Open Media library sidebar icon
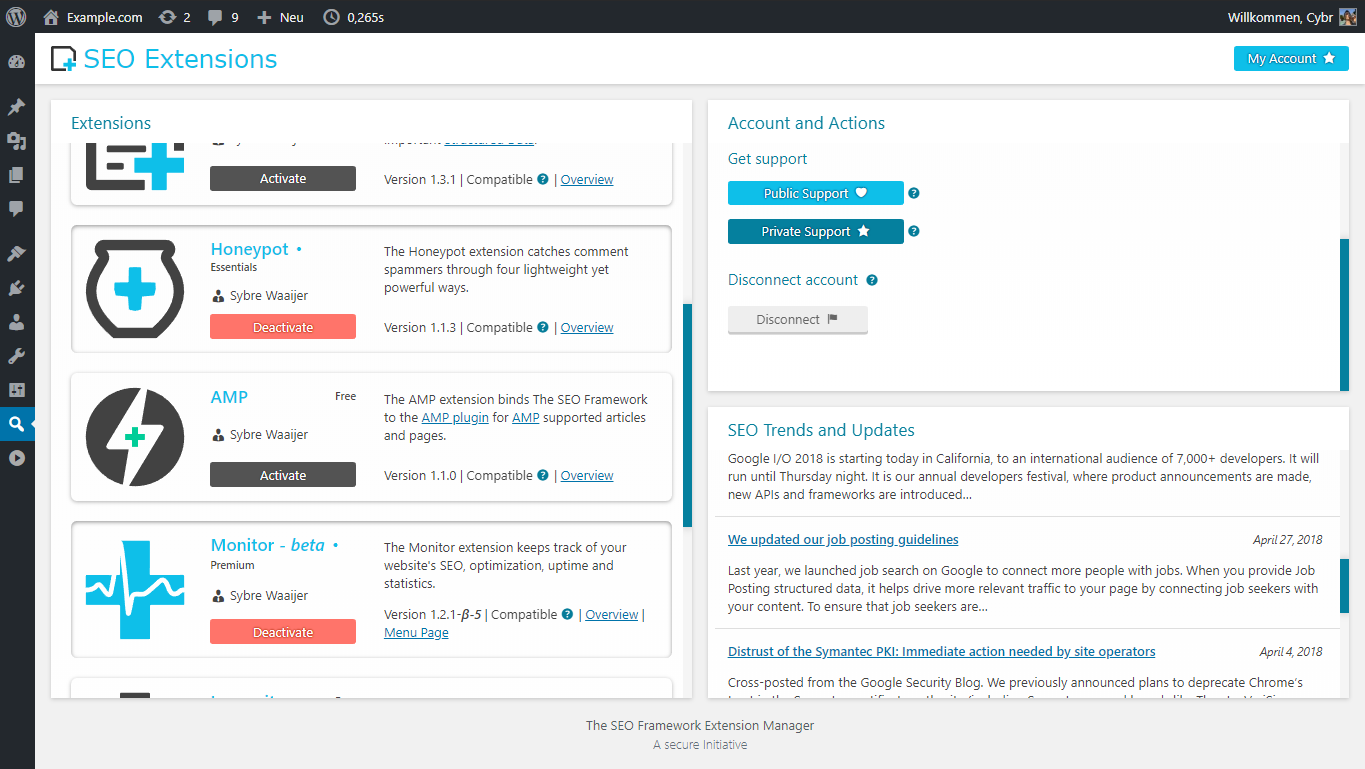1365x769 pixels. click(16, 141)
